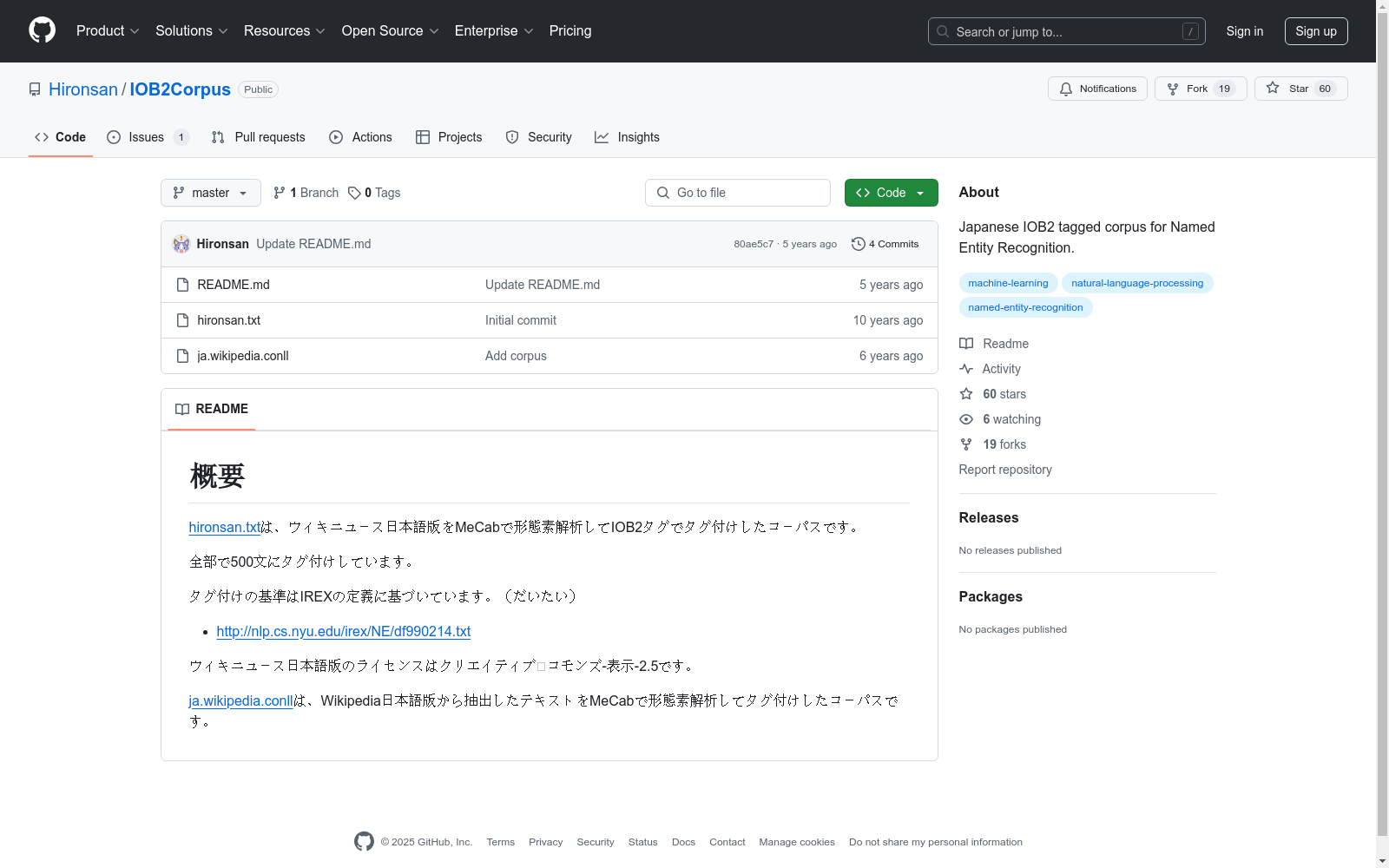Open the Projects tab
The height and width of the screenshot is (868, 1389).
(x=449, y=137)
